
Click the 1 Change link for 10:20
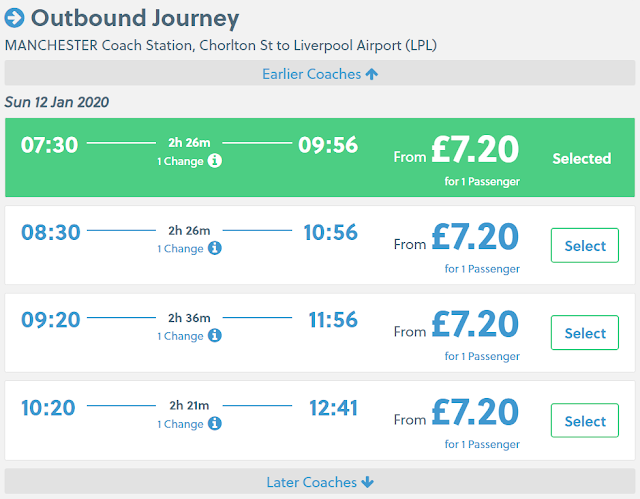(x=180, y=424)
